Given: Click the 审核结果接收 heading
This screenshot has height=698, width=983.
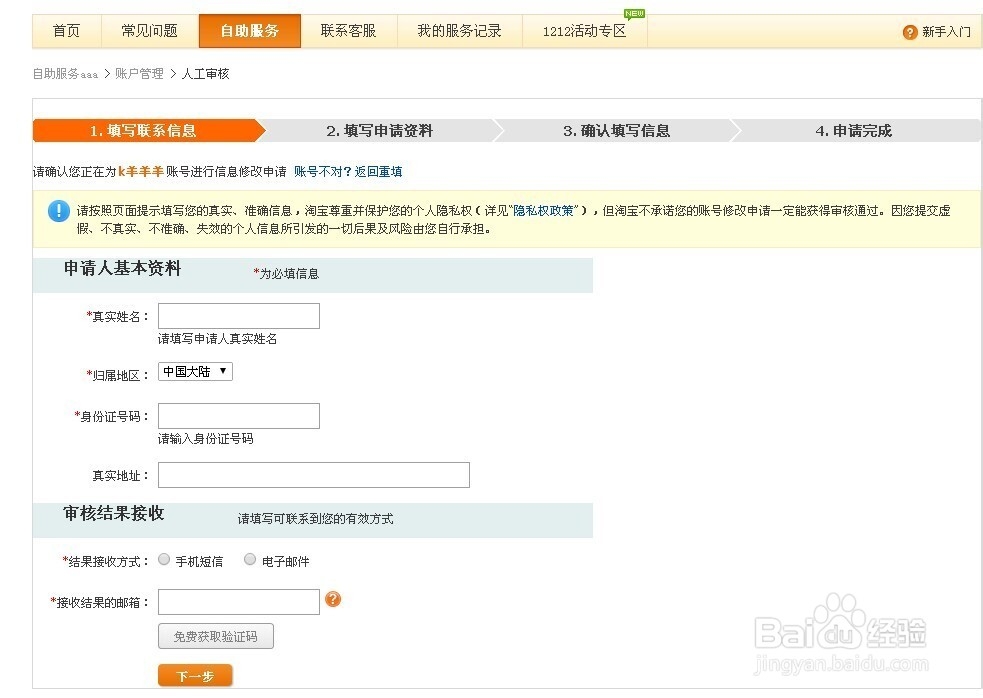Looking at the screenshot, I should [x=113, y=514].
